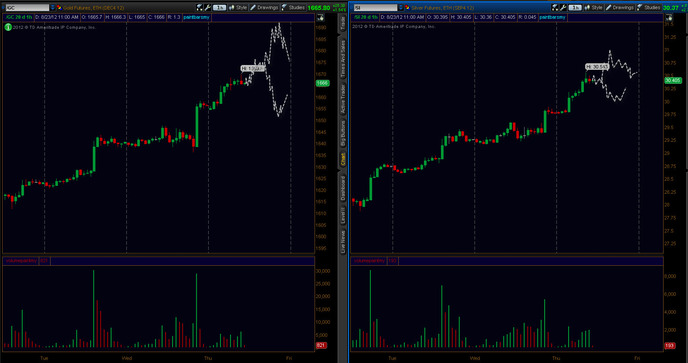Click the /GC symbol input field
The width and height of the screenshot is (688, 363).
pyautogui.click(x=27, y=8)
